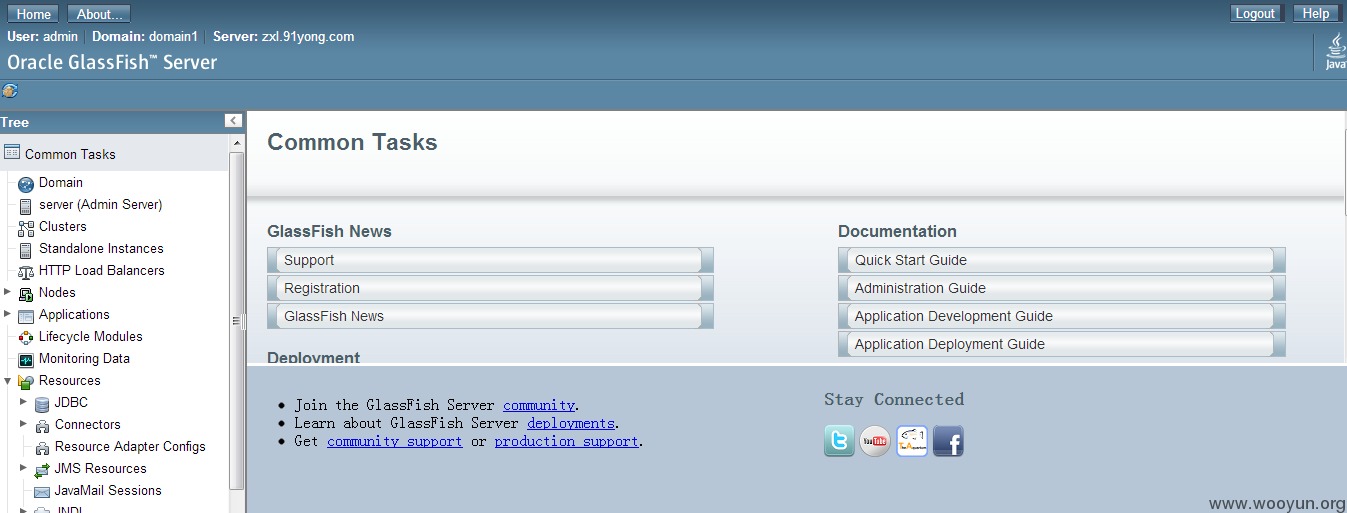
Task: Click the tree panel vertical scrollbar
Action: (x=237, y=320)
